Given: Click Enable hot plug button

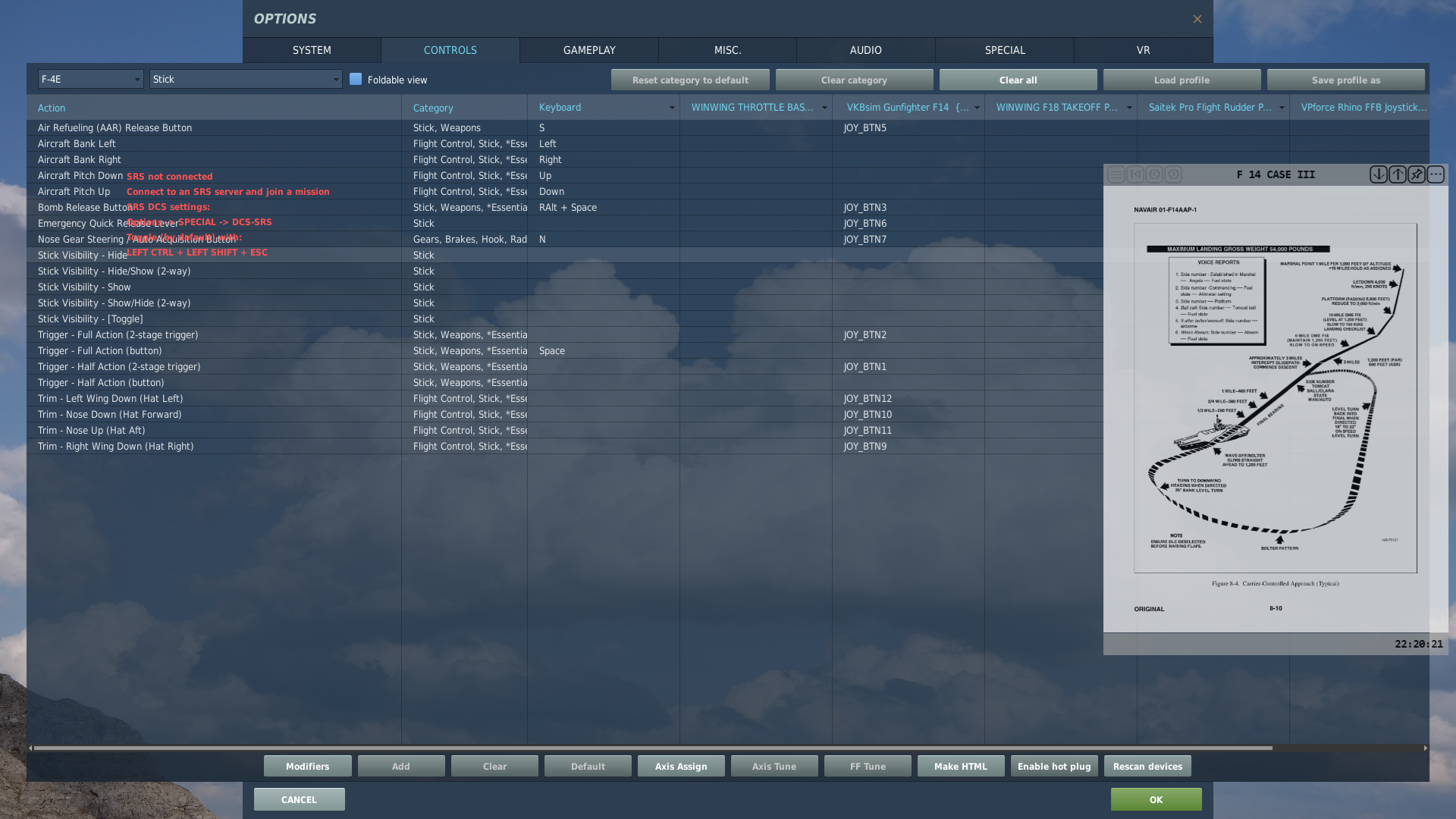Looking at the screenshot, I should coord(1054,766).
